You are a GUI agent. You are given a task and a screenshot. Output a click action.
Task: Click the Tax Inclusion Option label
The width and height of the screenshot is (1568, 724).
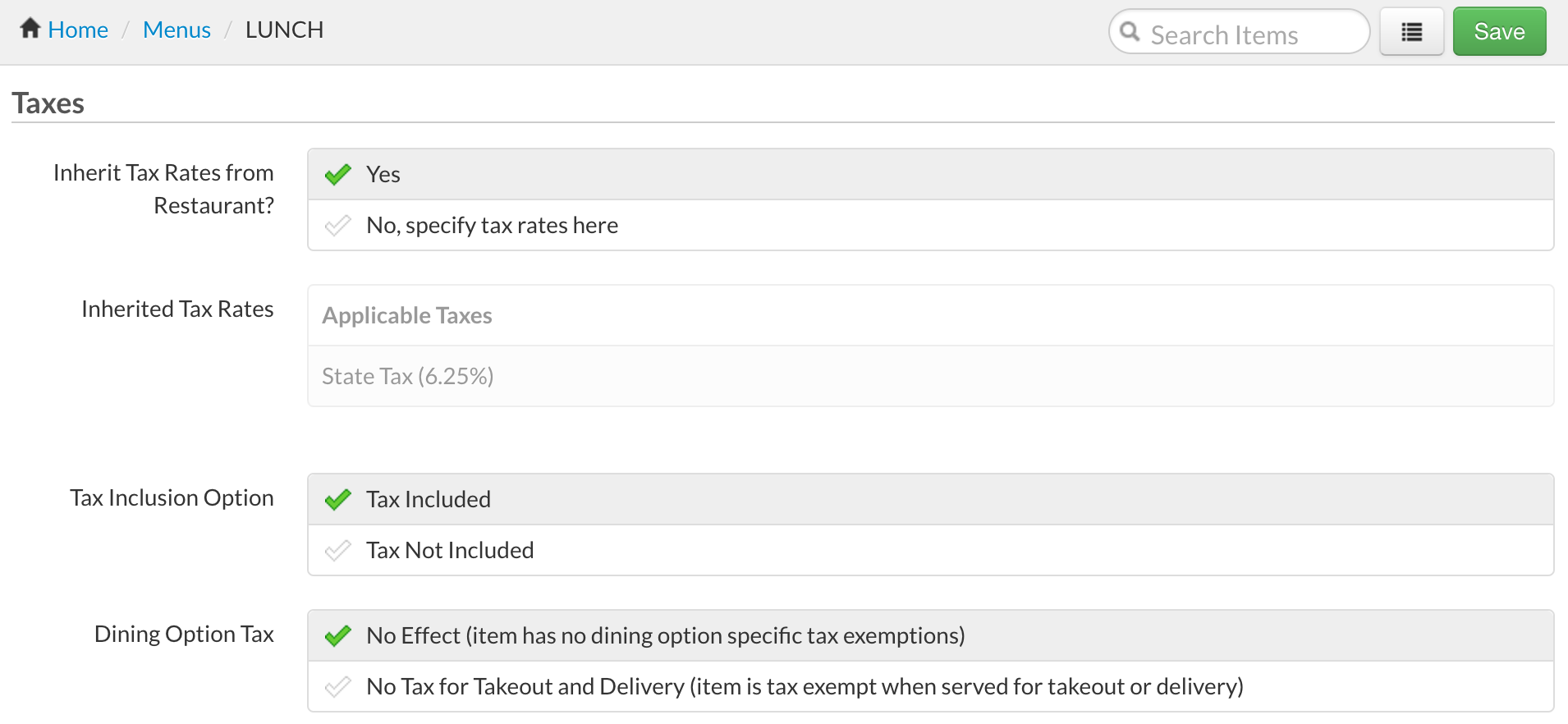pyautogui.click(x=172, y=498)
